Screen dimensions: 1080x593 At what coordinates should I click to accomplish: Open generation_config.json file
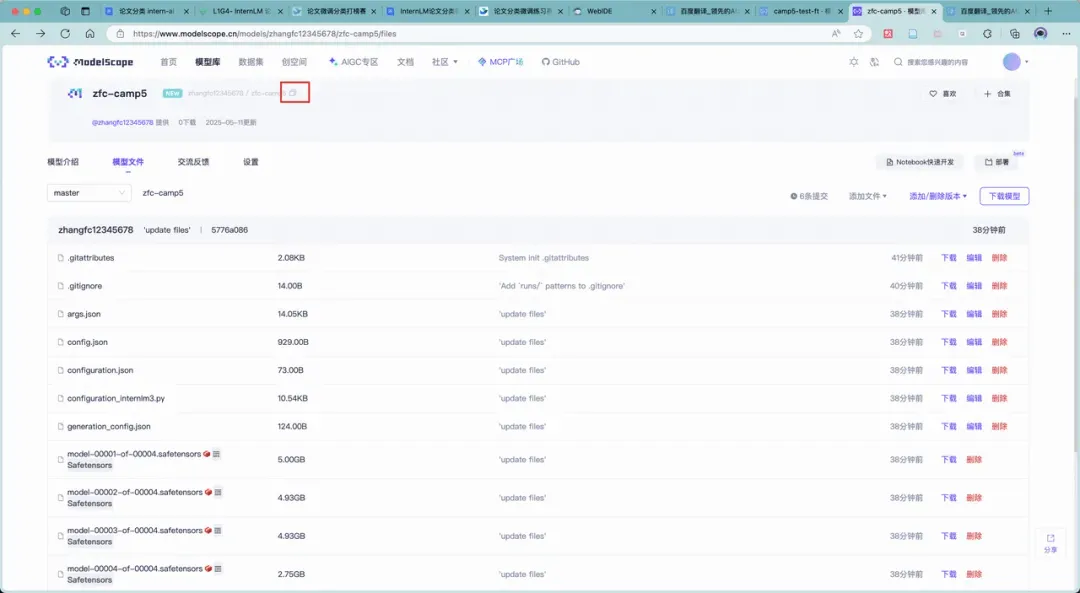[x=109, y=427]
